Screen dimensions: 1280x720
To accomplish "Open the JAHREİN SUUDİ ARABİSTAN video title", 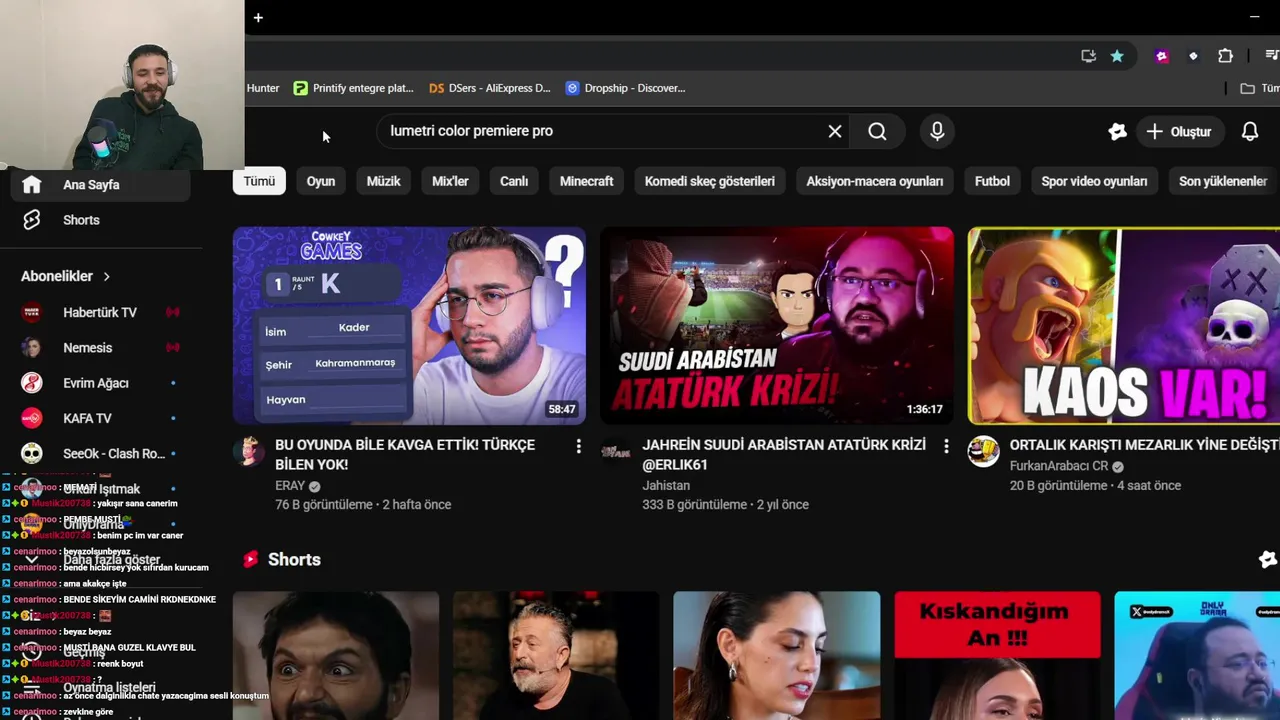I will click(x=784, y=454).
